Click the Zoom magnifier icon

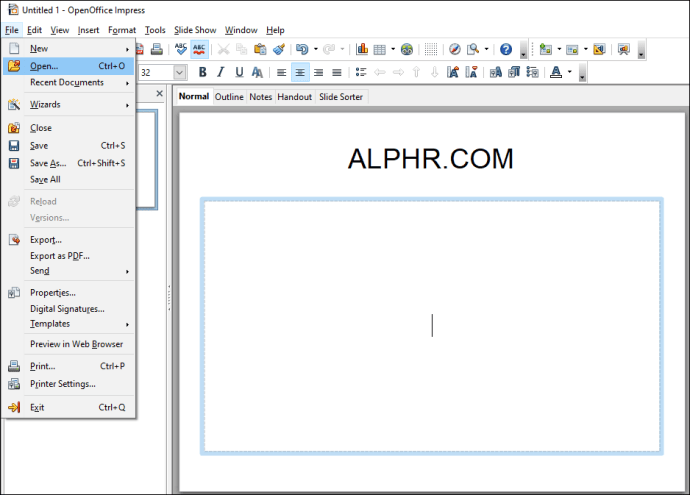[473, 49]
